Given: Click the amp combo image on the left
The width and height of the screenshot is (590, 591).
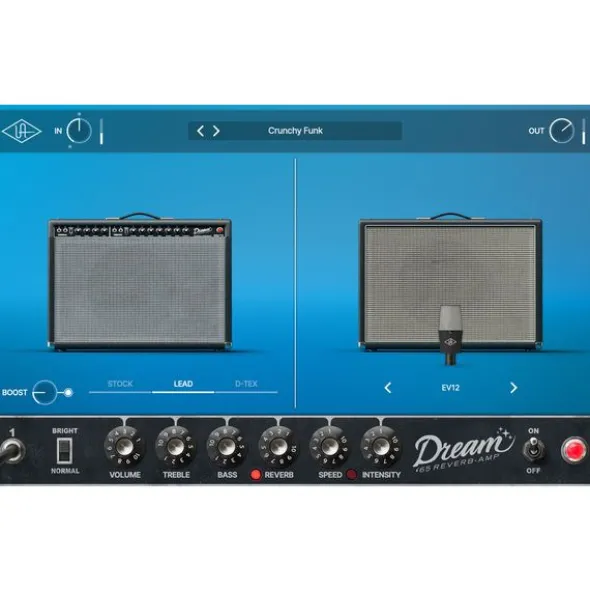Looking at the screenshot, I should (139, 282).
